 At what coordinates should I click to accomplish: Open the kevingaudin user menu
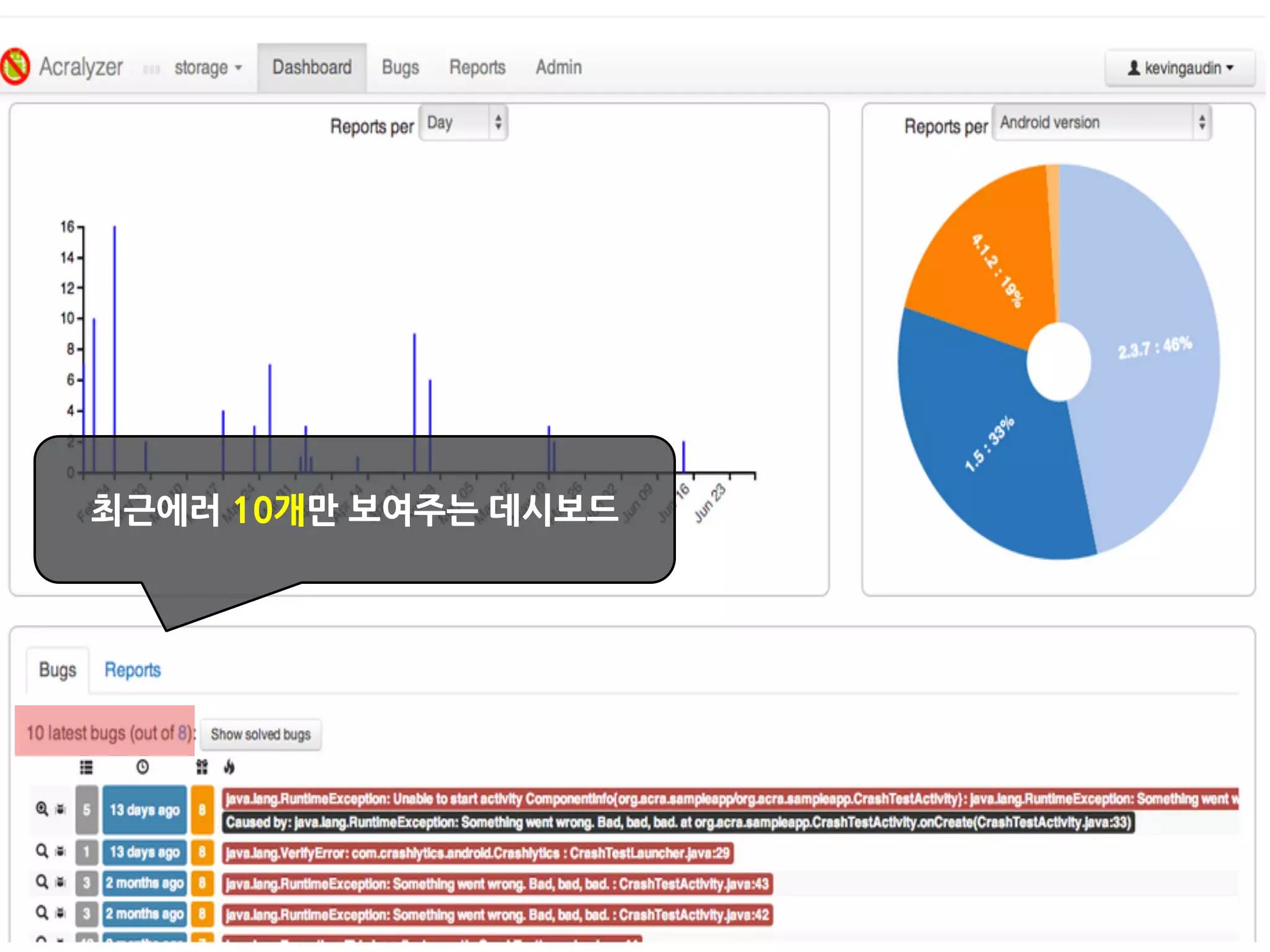1180,68
